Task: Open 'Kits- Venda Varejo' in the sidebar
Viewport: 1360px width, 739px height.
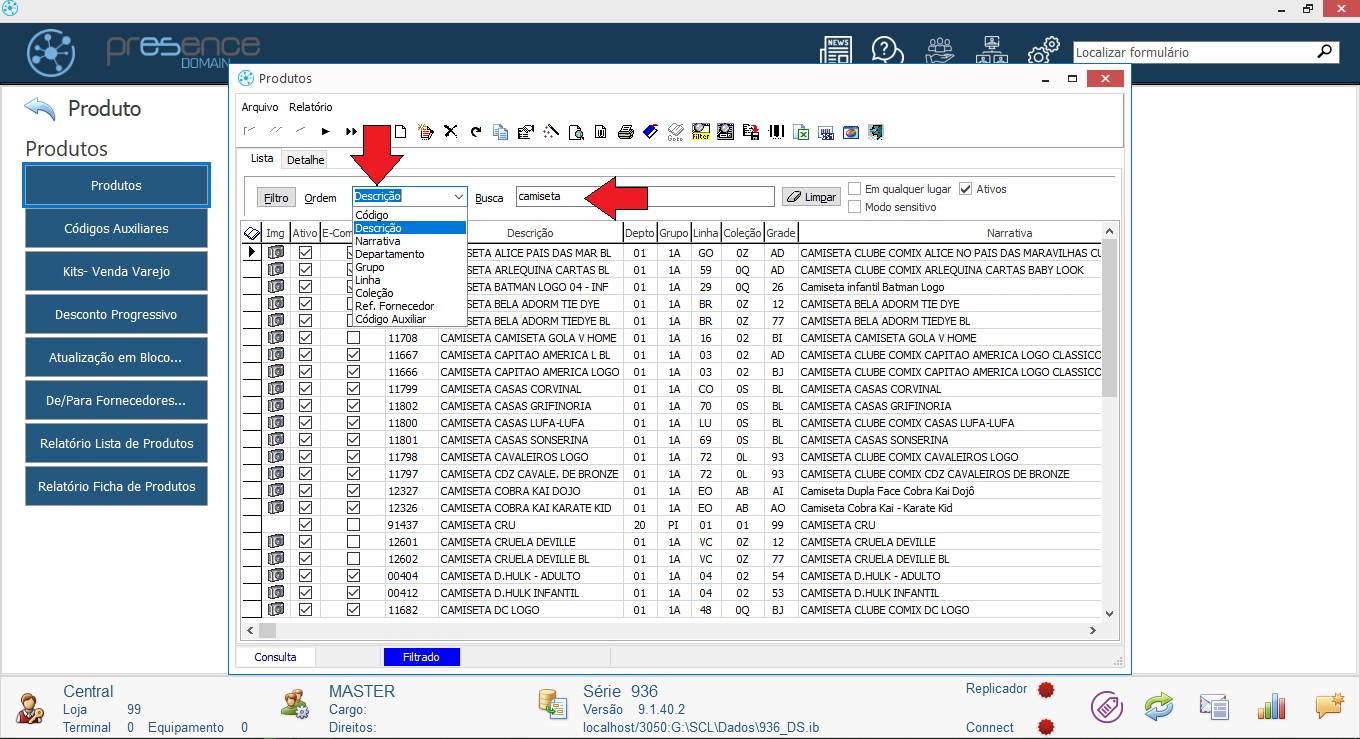Action: [116, 272]
